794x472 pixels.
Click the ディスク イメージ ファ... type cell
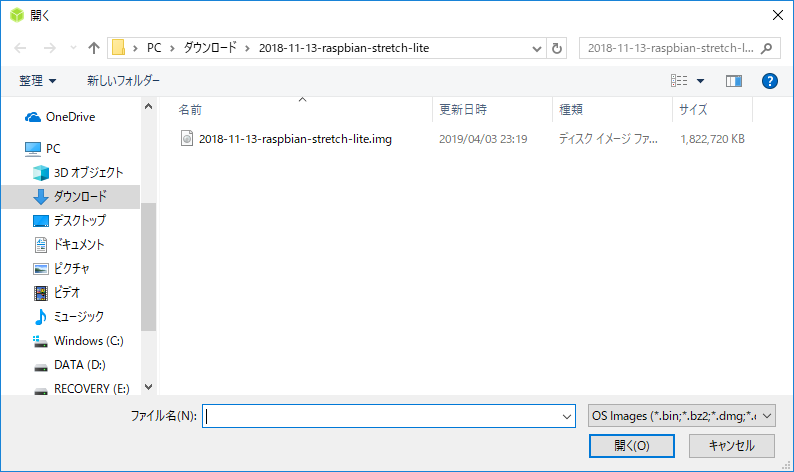coord(608,139)
